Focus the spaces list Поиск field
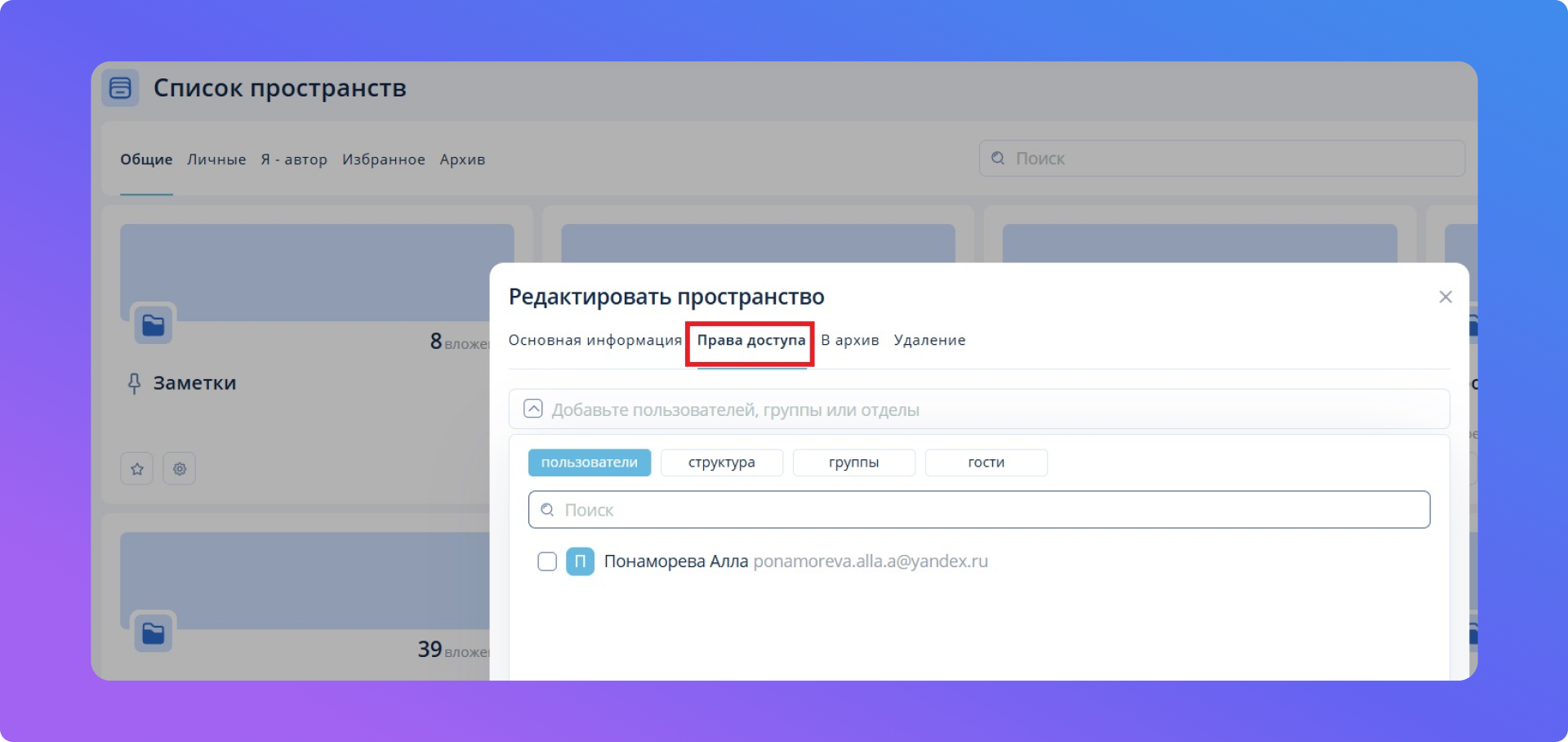The image size is (1568, 742). pos(1222,159)
